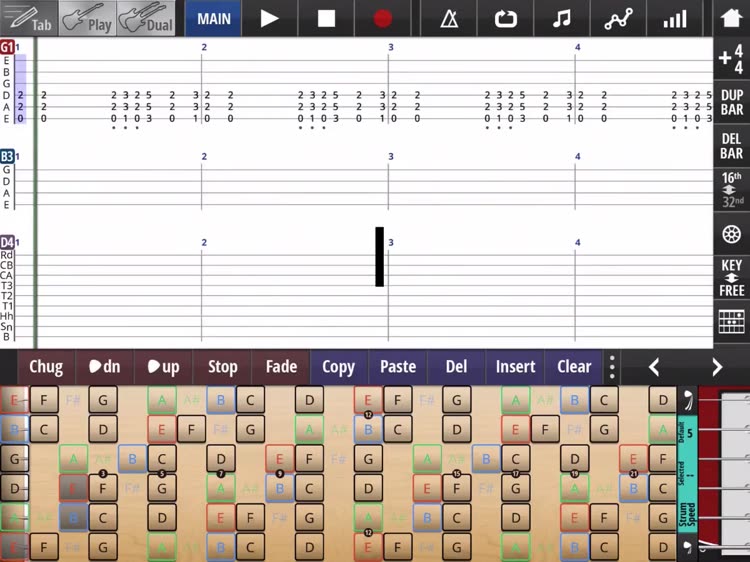Select highlighted fret 2 on D string bar 1

(x=20, y=95)
